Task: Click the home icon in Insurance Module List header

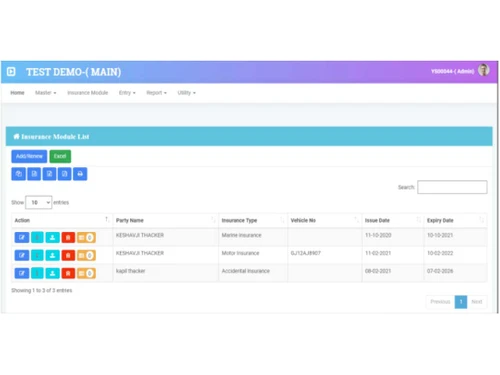Action: (16, 136)
